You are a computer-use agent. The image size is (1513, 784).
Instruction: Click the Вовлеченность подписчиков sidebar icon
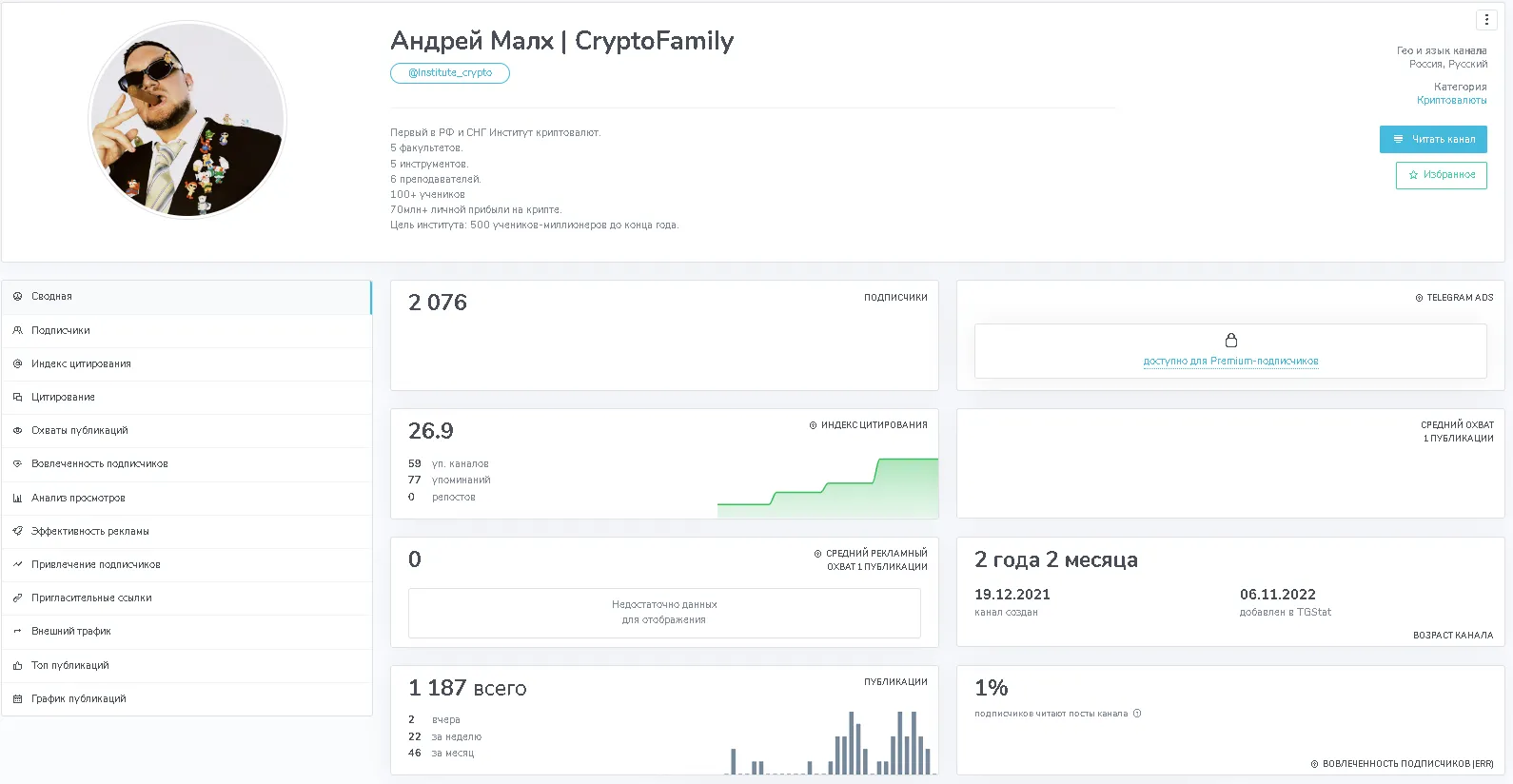[17, 463]
